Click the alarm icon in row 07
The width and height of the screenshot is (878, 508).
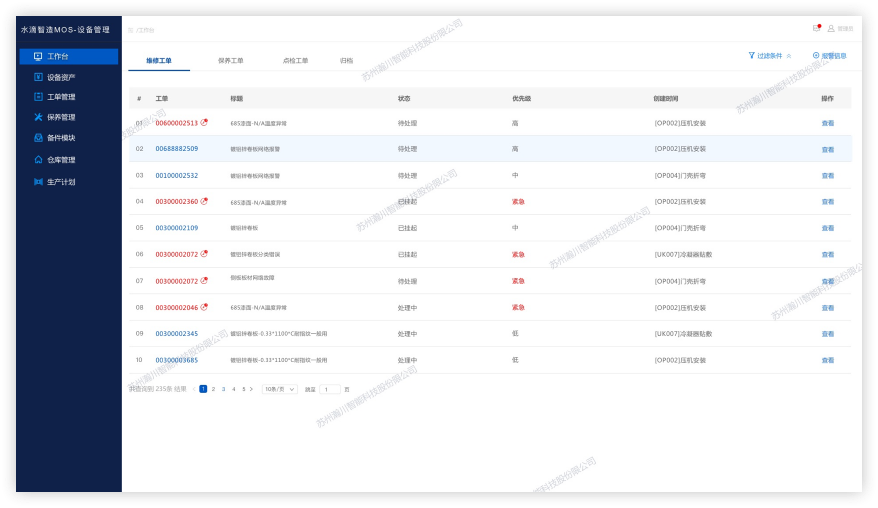204,281
